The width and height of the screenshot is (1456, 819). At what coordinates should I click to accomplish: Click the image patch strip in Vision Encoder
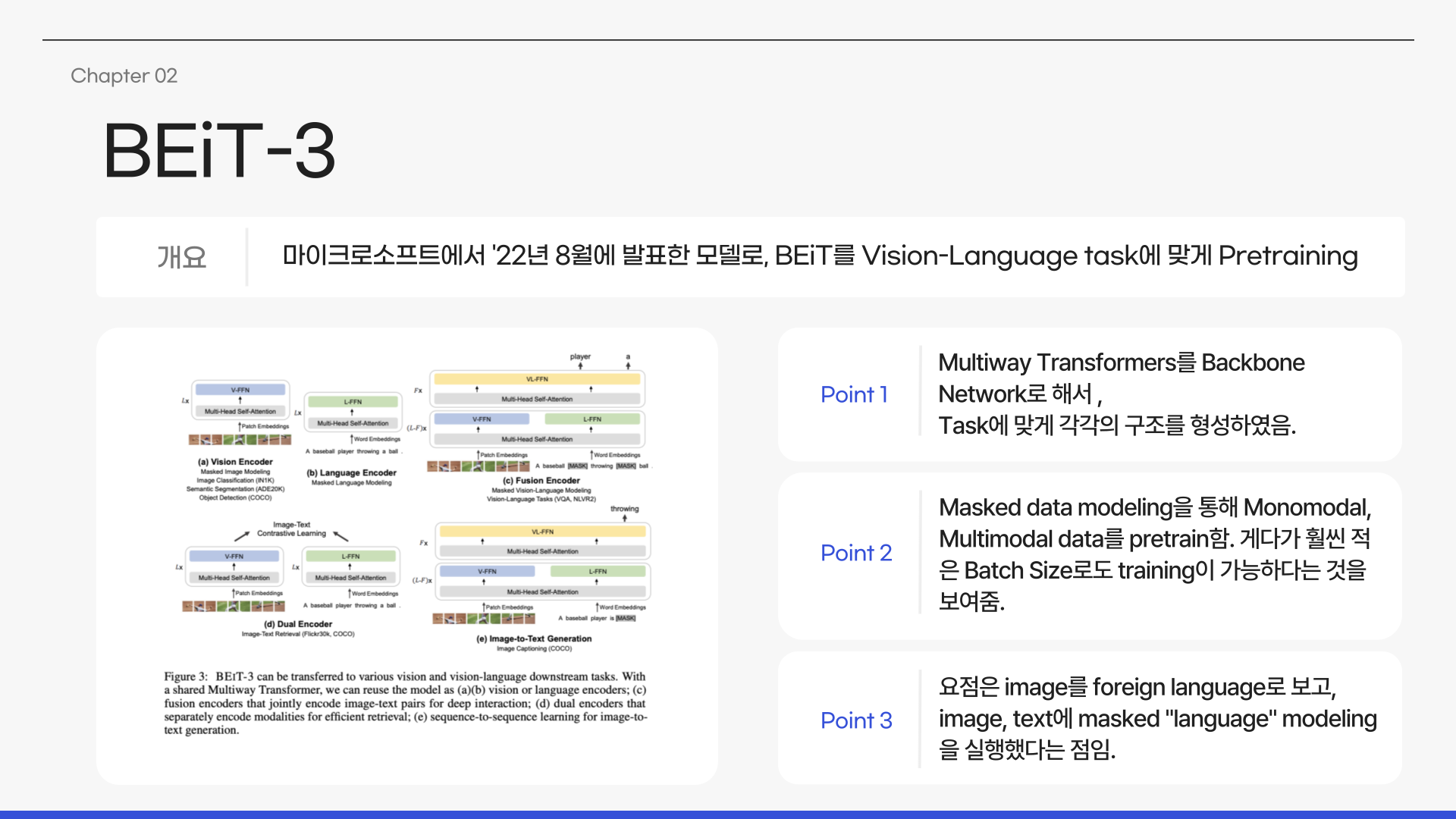pyautogui.click(x=240, y=440)
